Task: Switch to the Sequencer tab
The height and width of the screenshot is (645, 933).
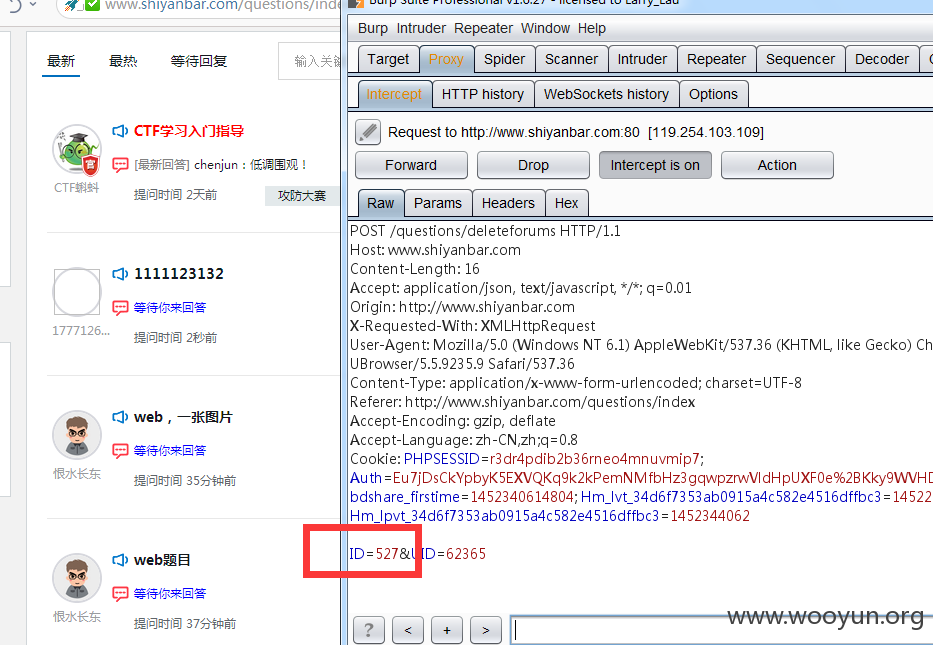Action: 800,60
